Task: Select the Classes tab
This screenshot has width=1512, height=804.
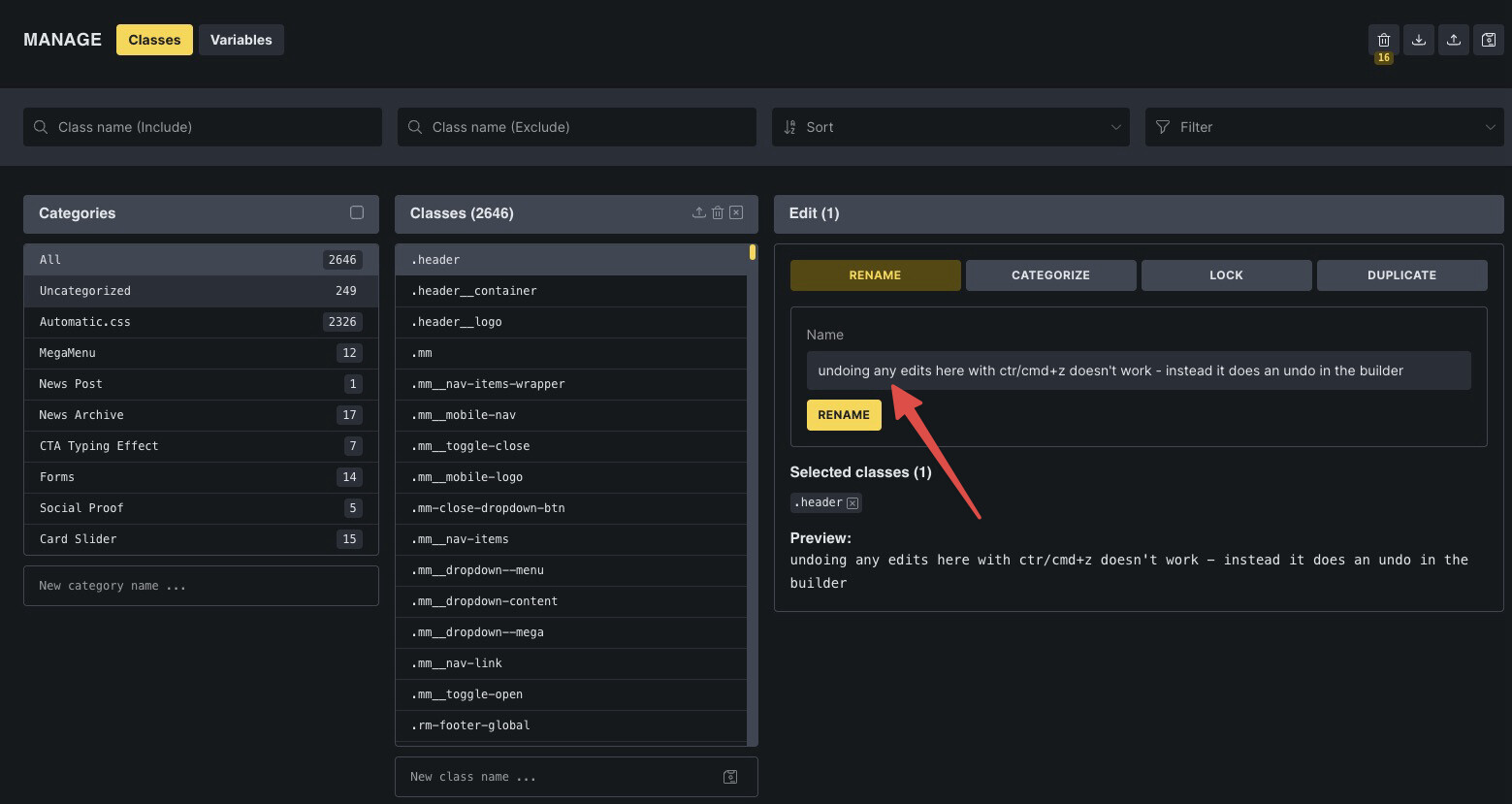Action: (154, 40)
